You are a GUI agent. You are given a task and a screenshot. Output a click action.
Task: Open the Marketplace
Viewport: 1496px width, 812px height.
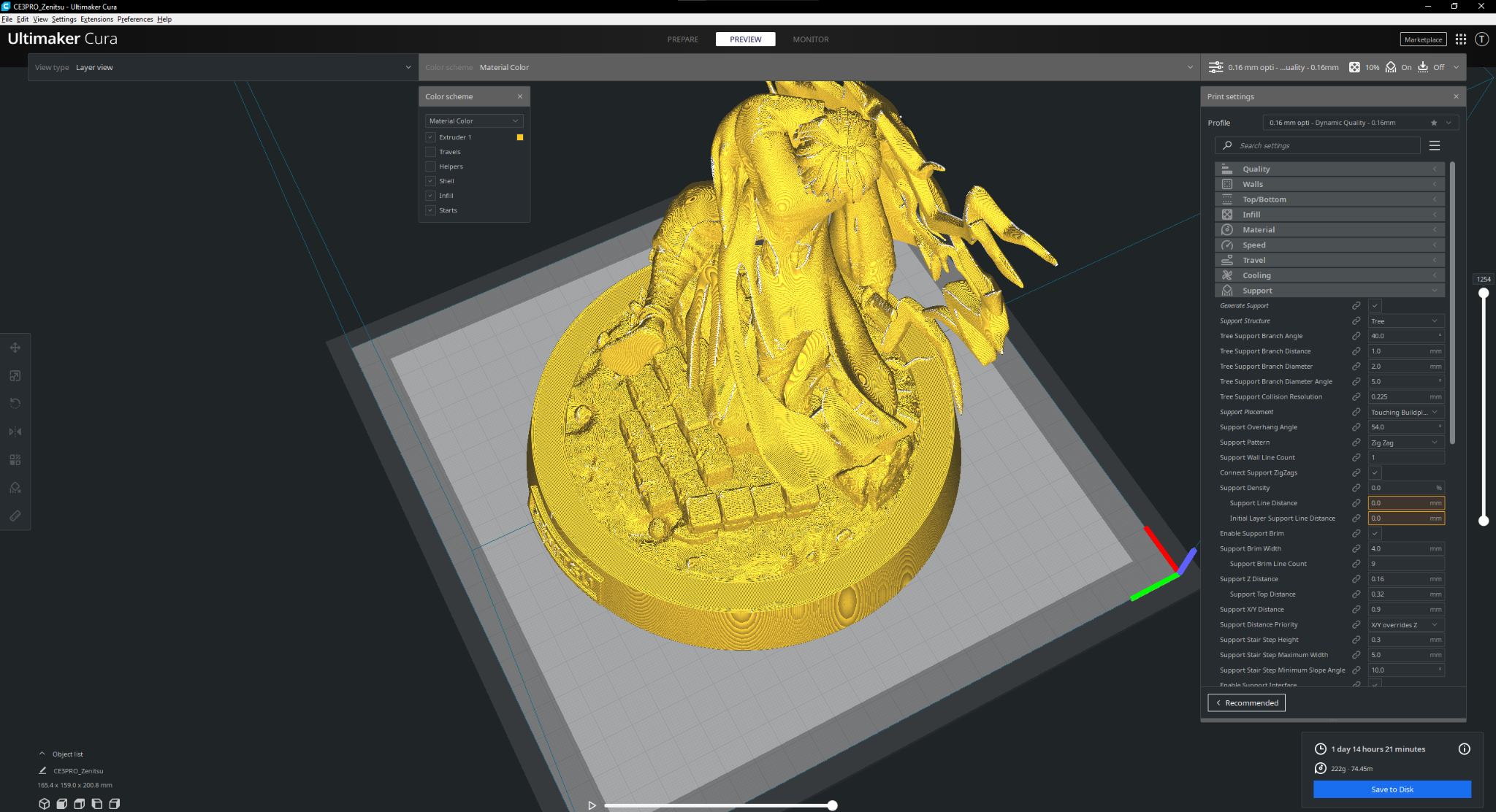(1423, 39)
